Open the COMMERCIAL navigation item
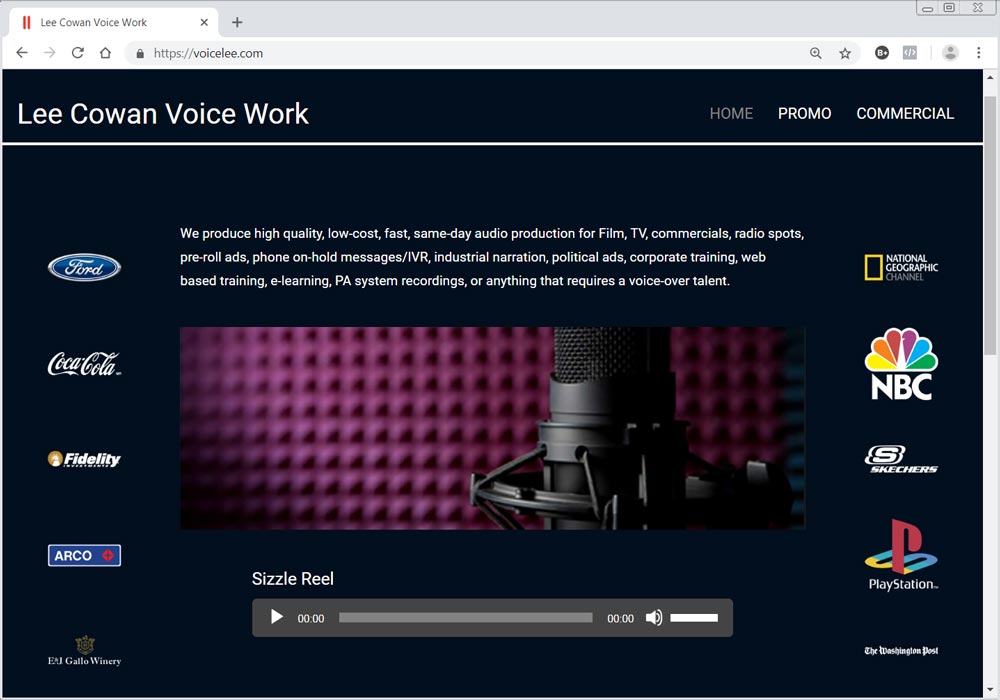 pyautogui.click(x=905, y=113)
